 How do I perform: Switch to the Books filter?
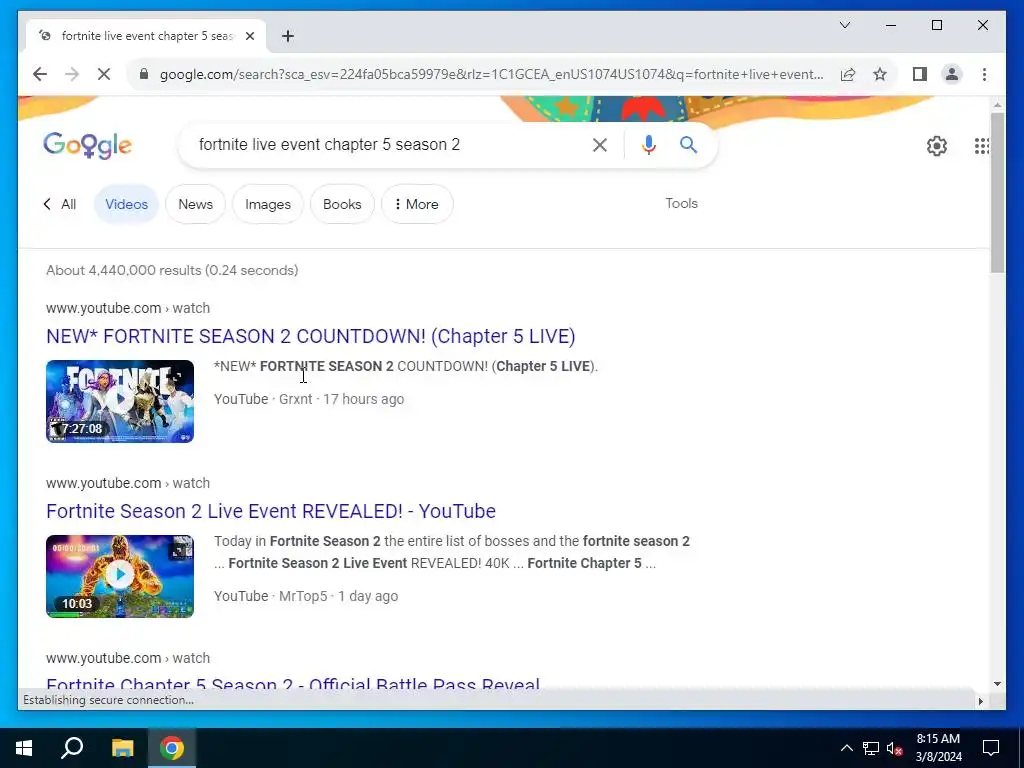[342, 204]
